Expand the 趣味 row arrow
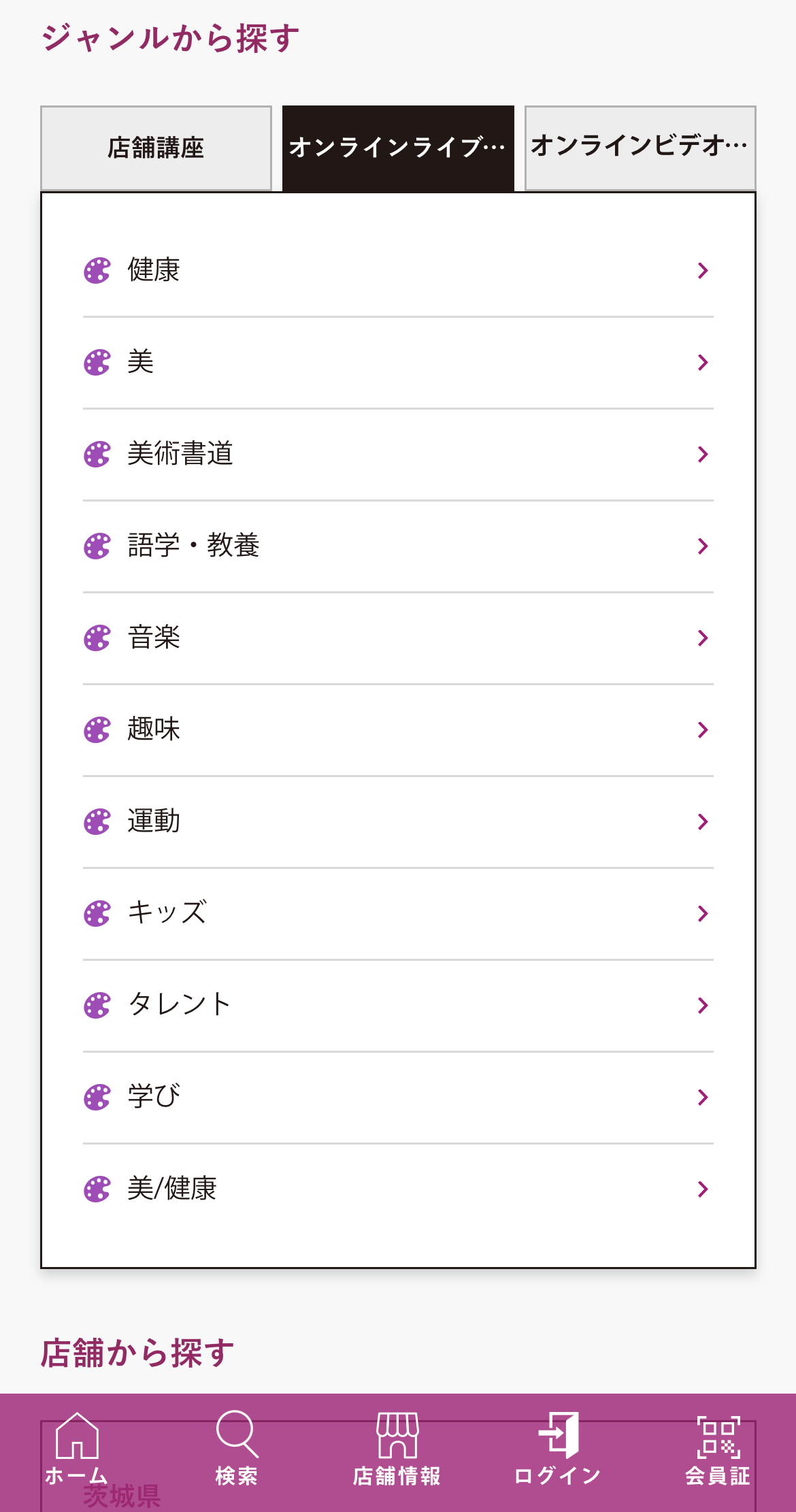The height and width of the screenshot is (1512, 796). (x=703, y=729)
